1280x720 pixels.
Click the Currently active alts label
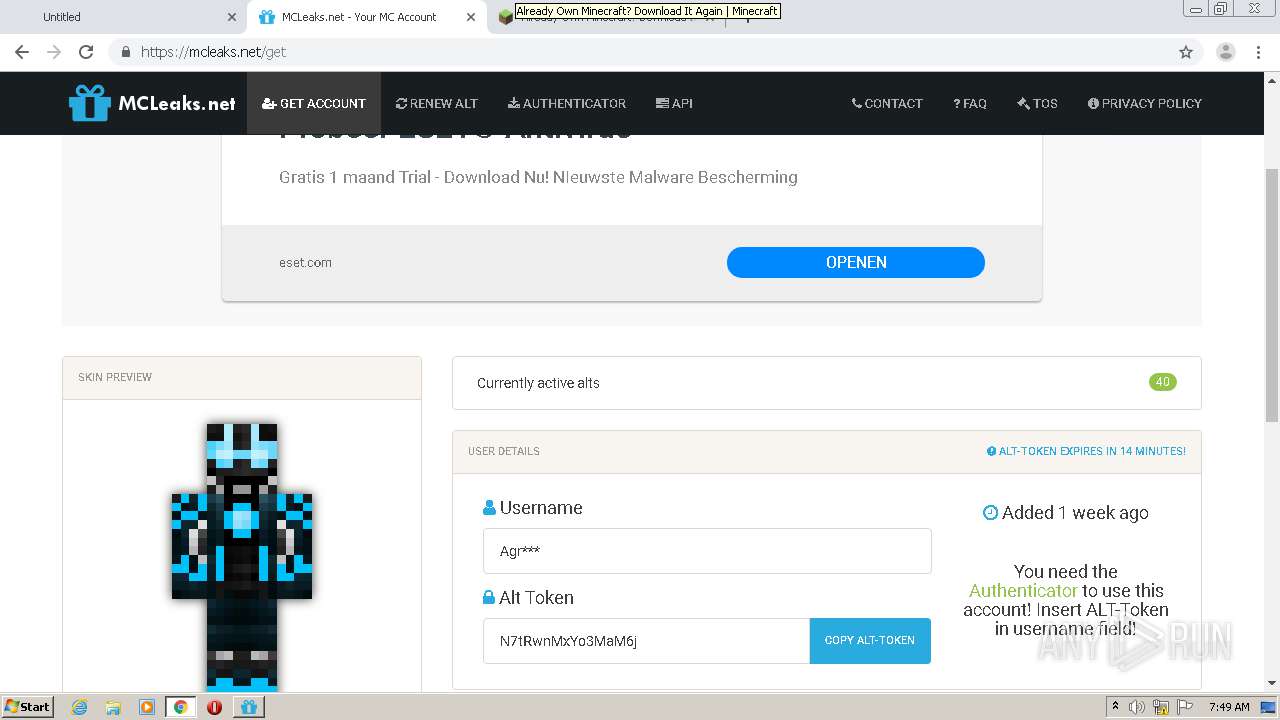[x=538, y=383]
